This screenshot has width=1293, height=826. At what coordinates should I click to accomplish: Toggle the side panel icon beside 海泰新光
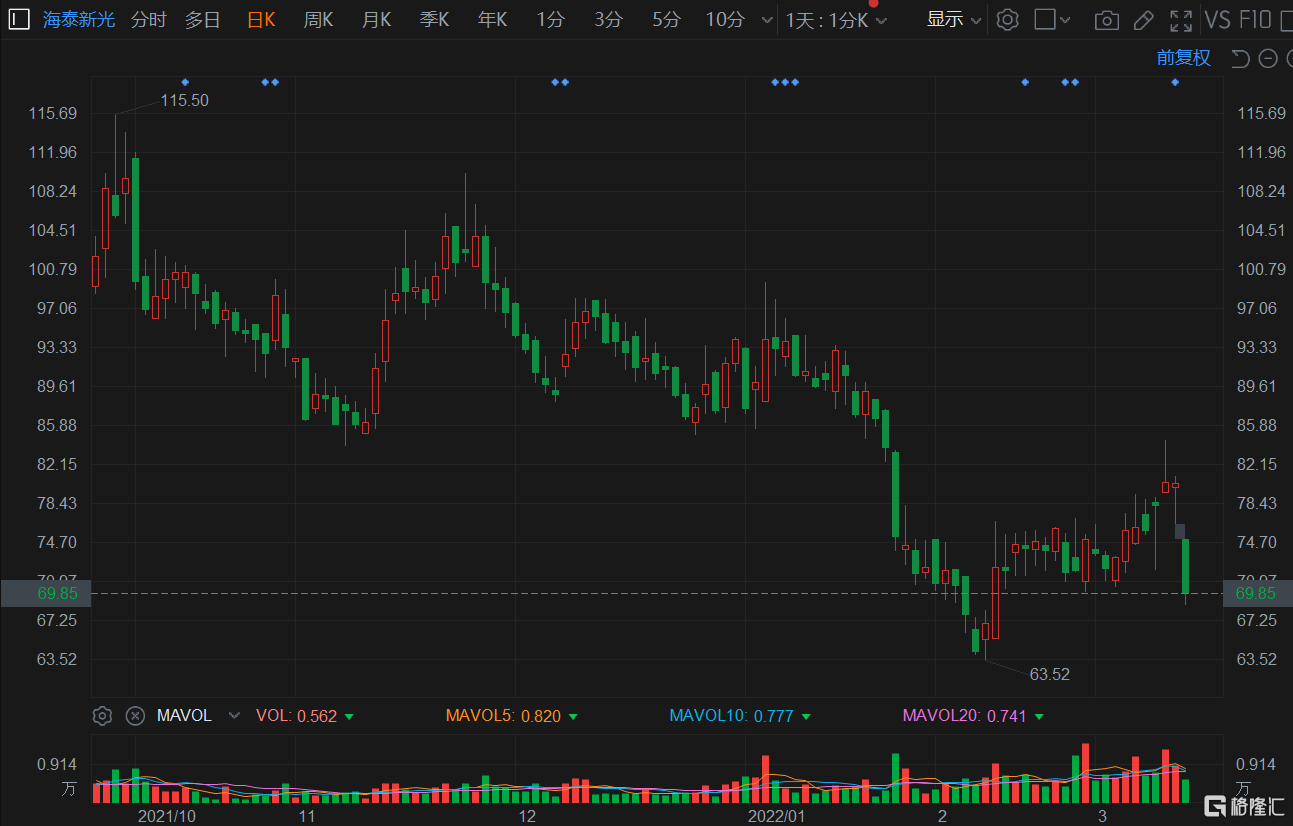coord(19,19)
